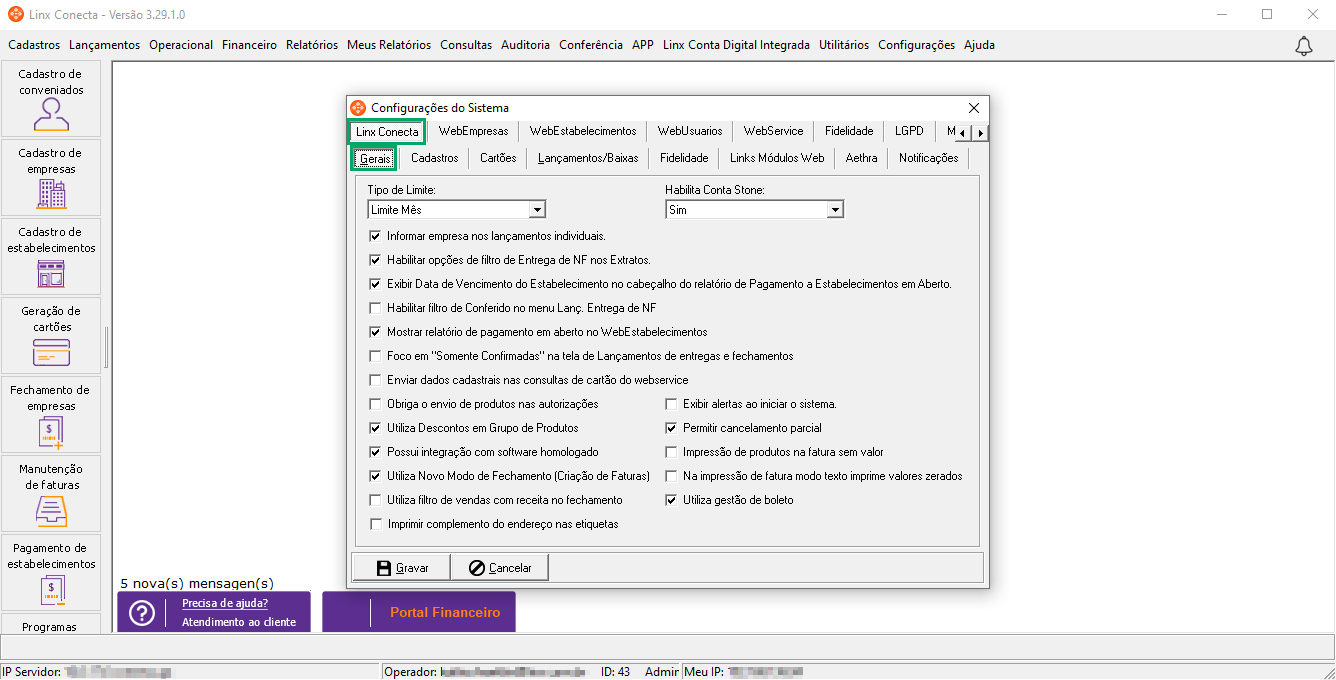Open the Conferência menu
The image size is (1336, 680).
click(x=591, y=45)
